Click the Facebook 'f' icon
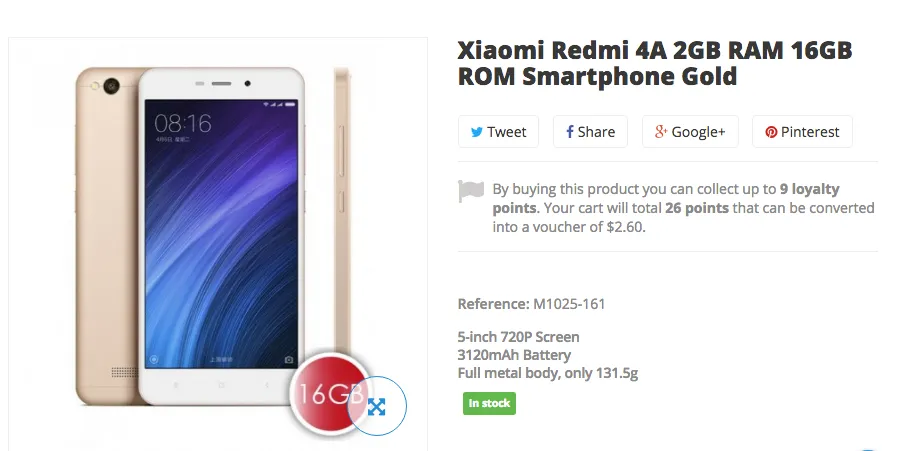Image resolution: width=899 pixels, height=451 pixels. click(569, 132)
